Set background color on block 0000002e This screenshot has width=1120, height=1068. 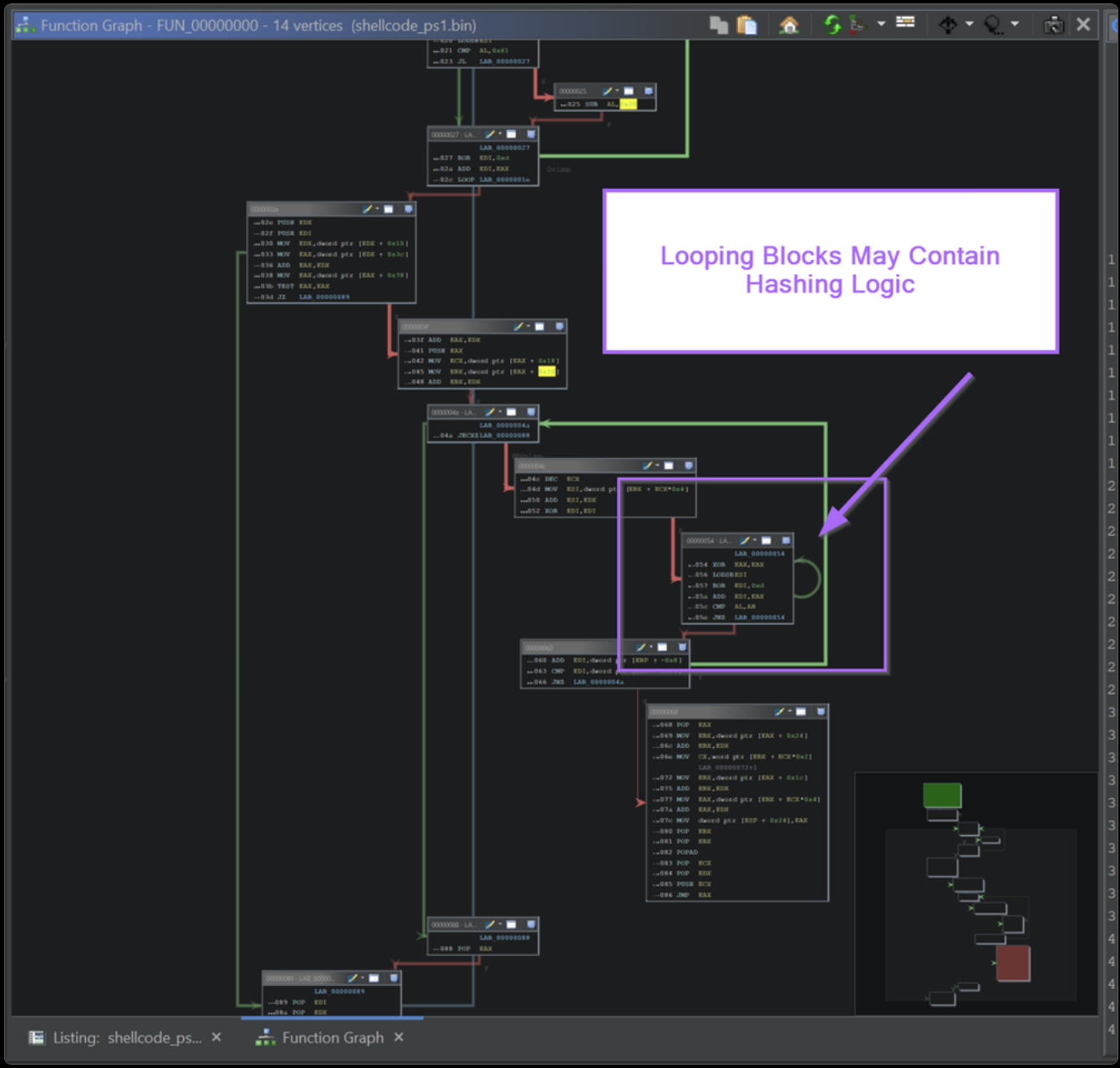[x=368, y=209]
